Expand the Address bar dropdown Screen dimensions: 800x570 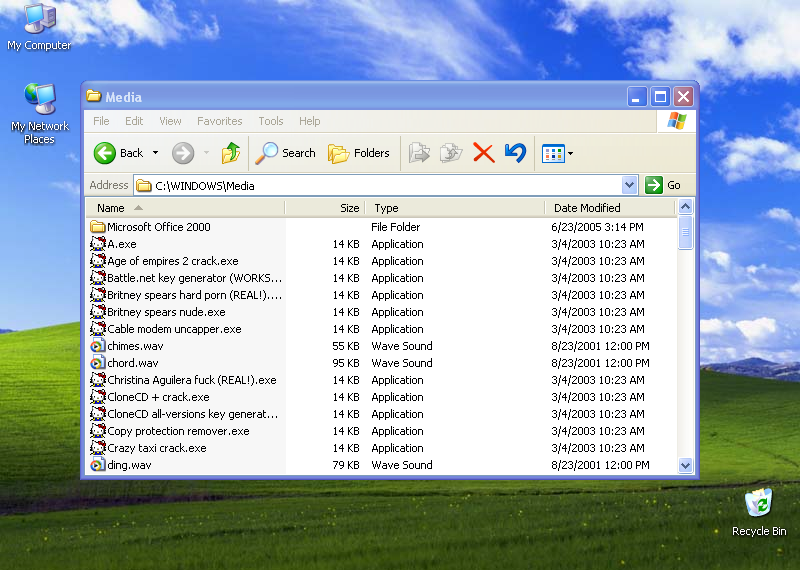click(630, 185)
